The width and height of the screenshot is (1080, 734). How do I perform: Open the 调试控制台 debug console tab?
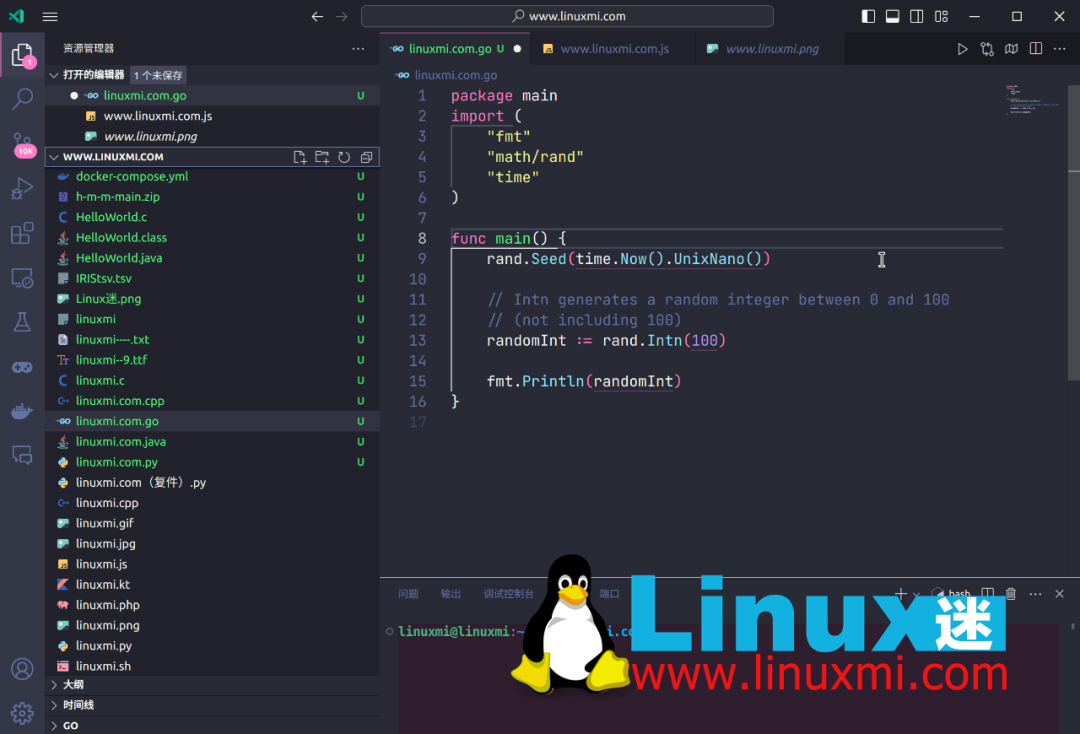coord(508,594)
